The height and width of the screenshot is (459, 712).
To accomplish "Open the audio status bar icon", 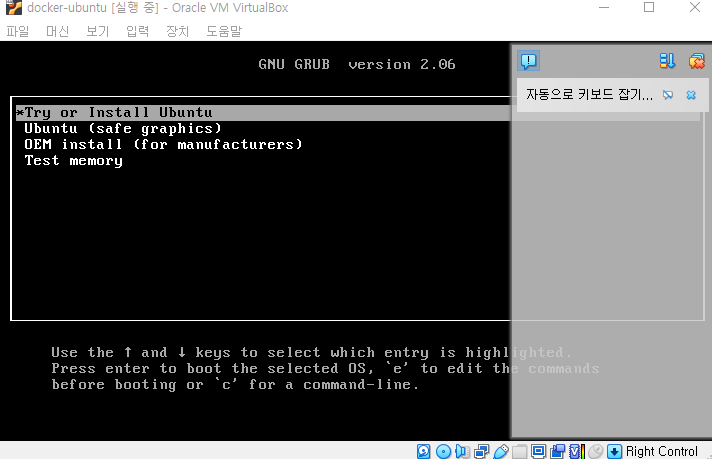I will [462, 451].
